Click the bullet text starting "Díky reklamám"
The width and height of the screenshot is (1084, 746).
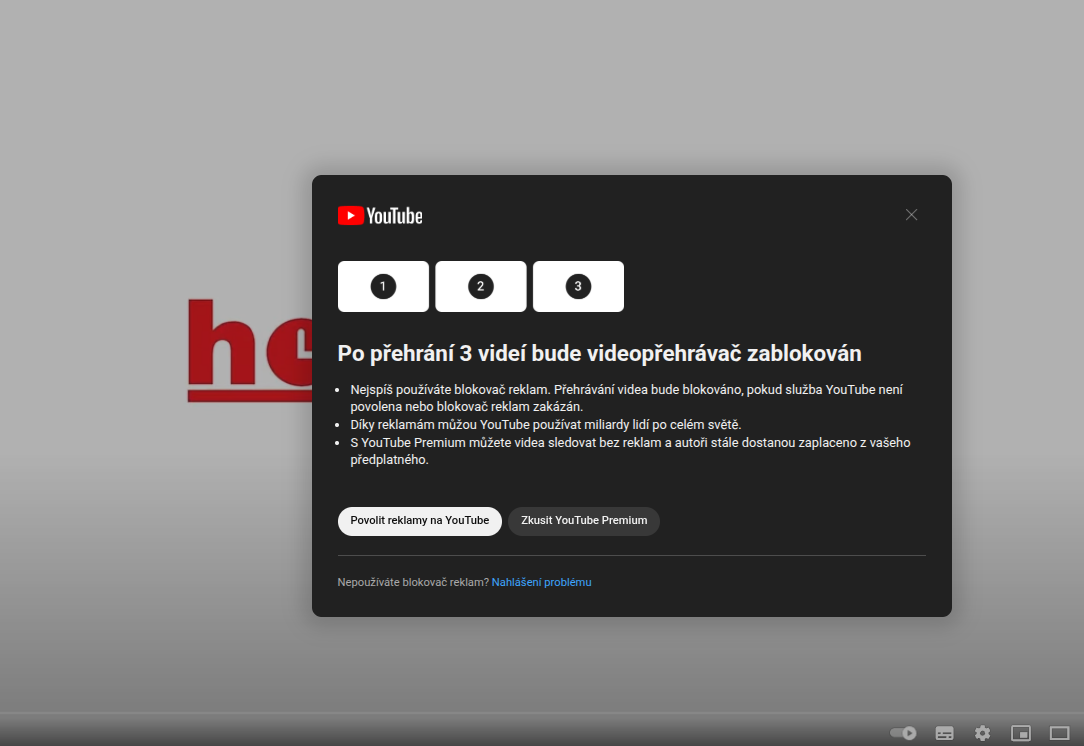click(545, 425)
